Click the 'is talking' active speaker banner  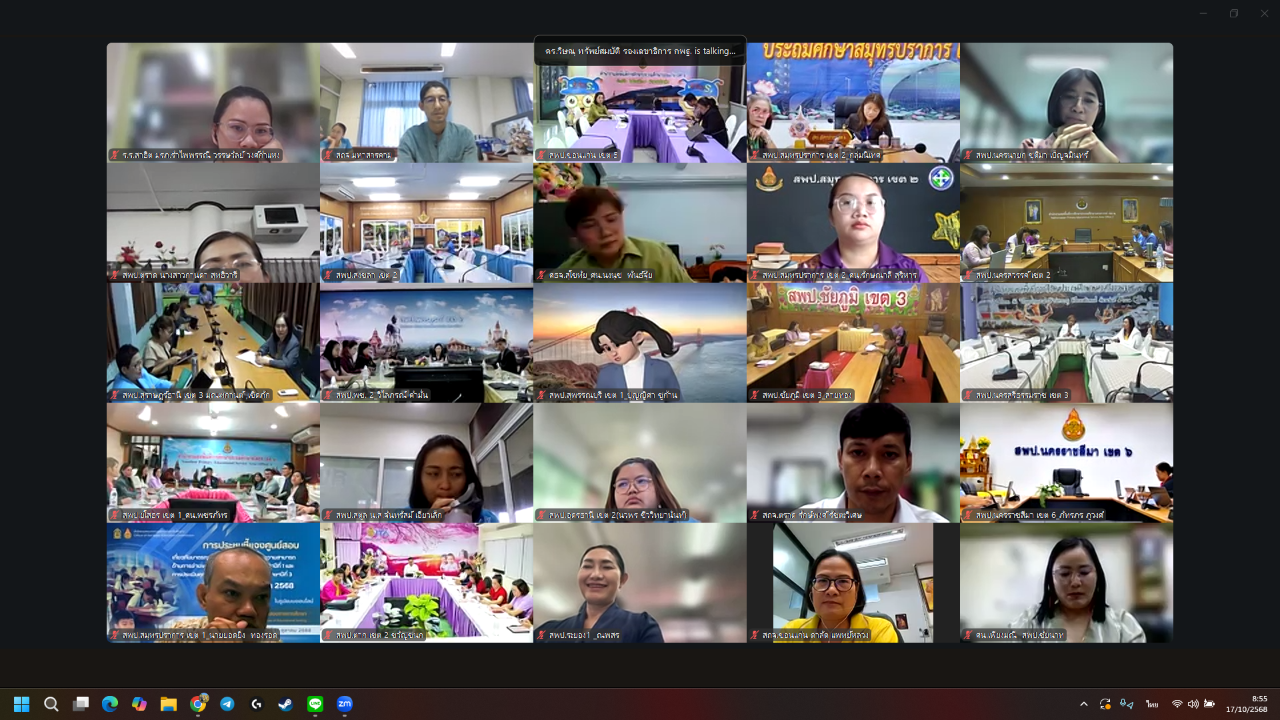[640, 51]
